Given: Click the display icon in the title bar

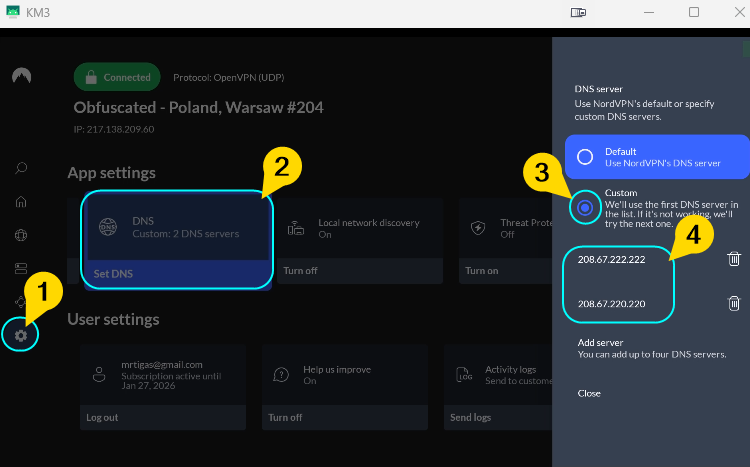Looking at the screenshot, I should (578, 12).
